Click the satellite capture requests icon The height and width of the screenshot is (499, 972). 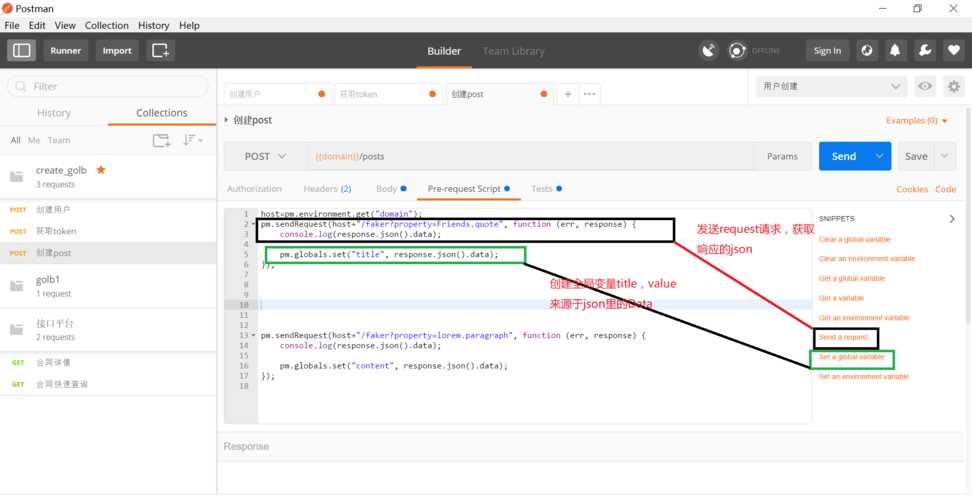tap(709, 51)
